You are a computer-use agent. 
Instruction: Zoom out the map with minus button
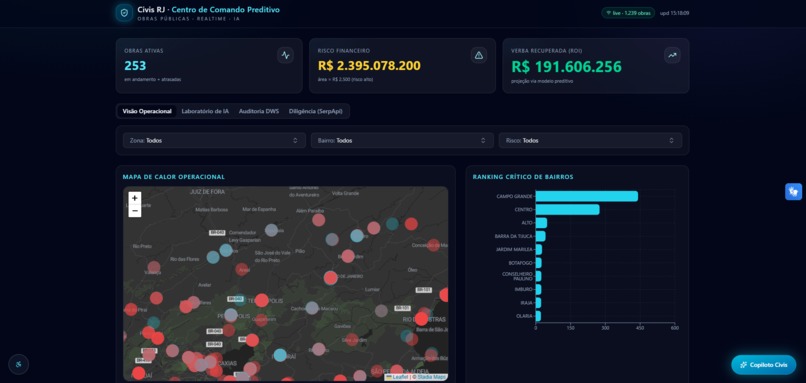135,211
